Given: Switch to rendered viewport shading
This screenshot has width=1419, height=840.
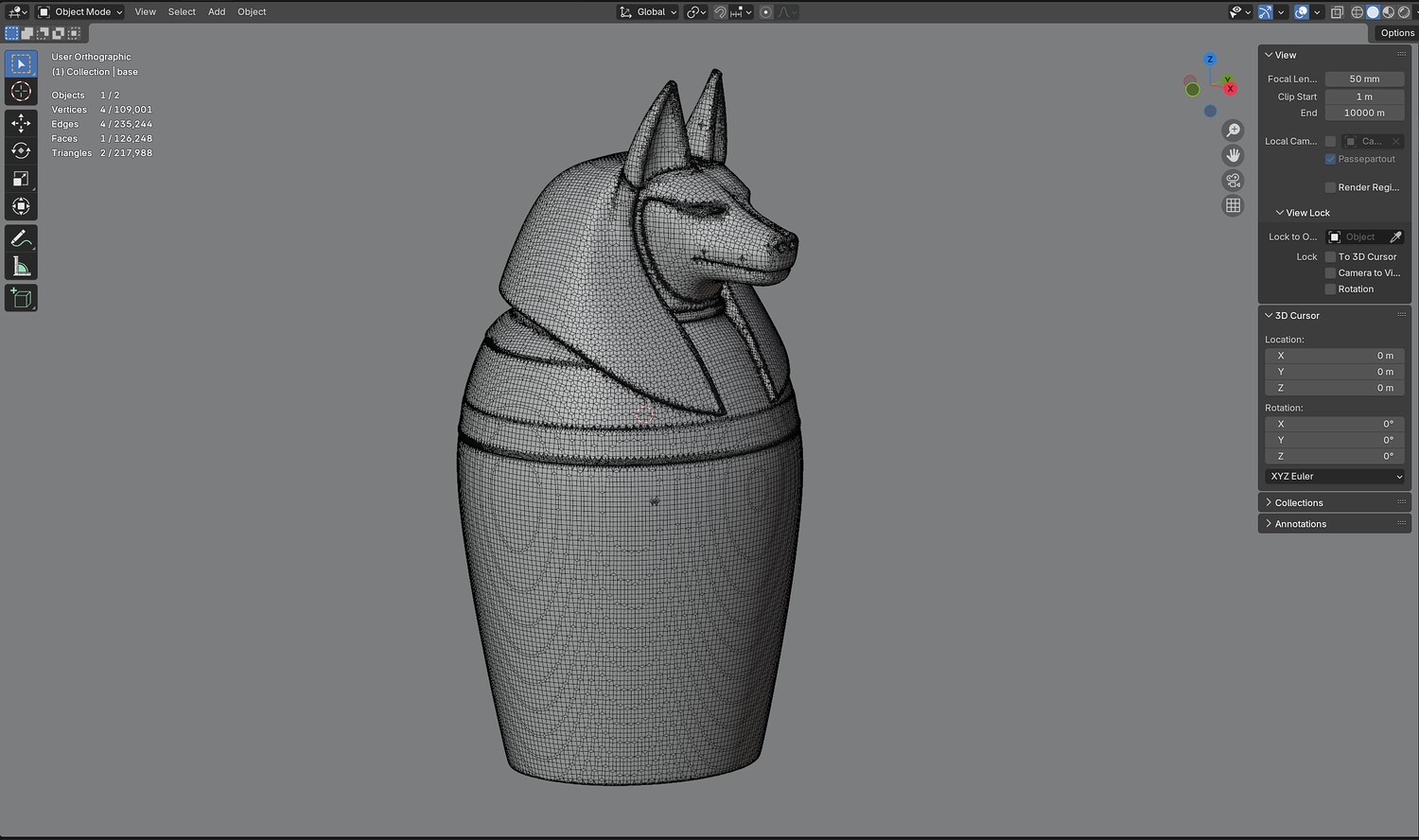Looking at the screenshot, I should tap(1404, 12).
